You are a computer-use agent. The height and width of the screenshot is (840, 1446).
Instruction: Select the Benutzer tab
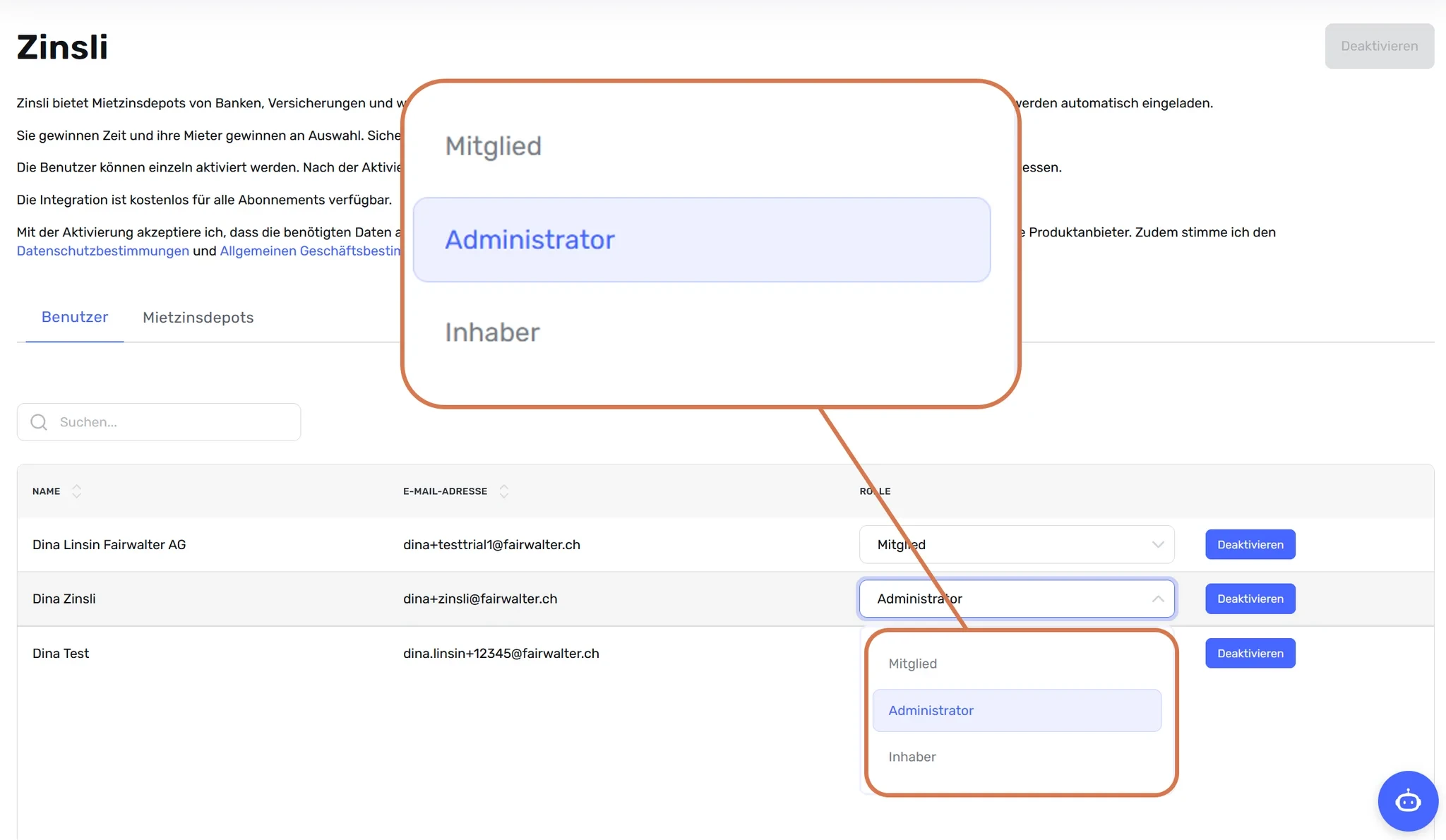point(75,317)
